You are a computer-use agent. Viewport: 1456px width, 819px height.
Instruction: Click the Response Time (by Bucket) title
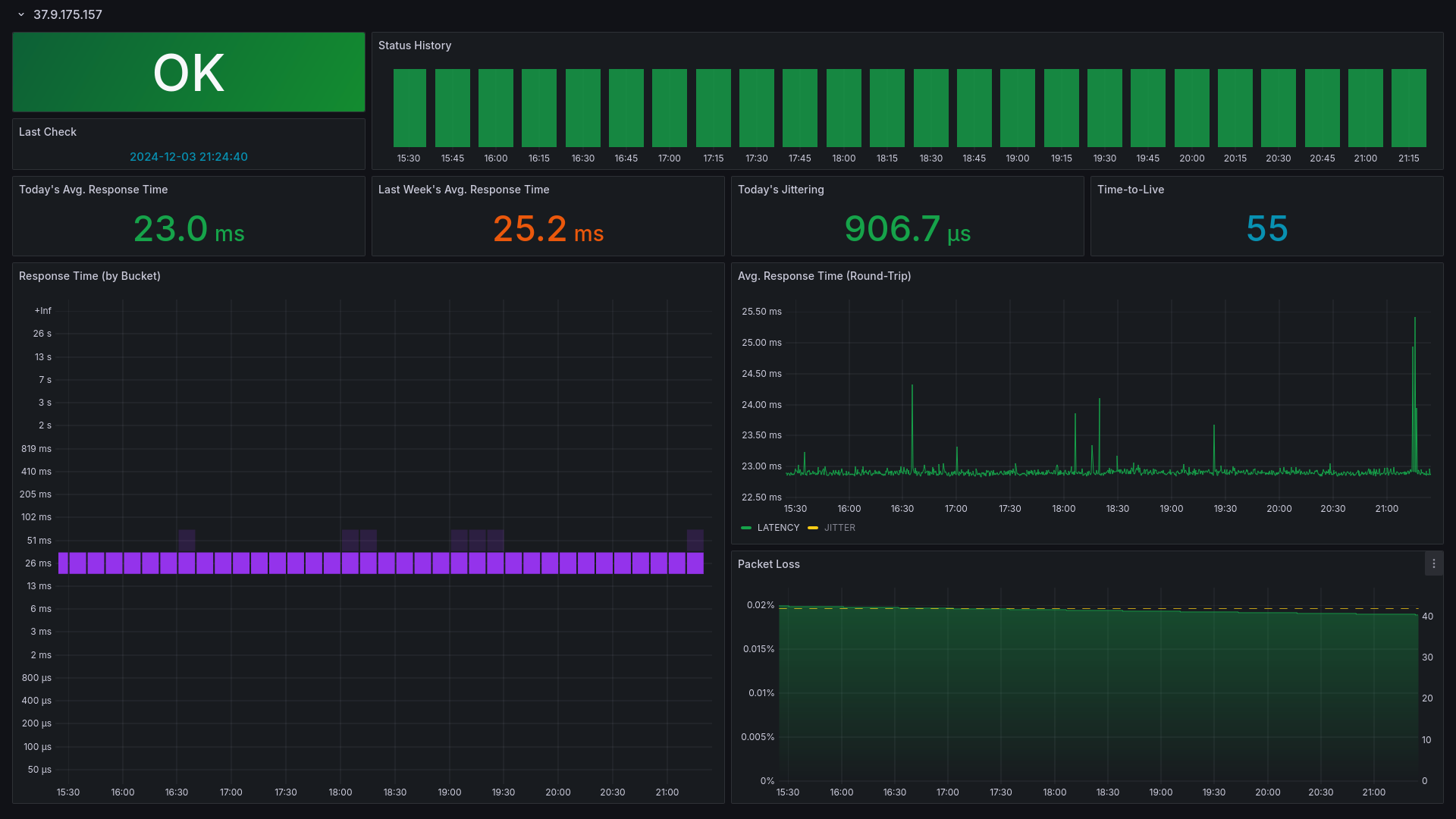coord(89,276)
